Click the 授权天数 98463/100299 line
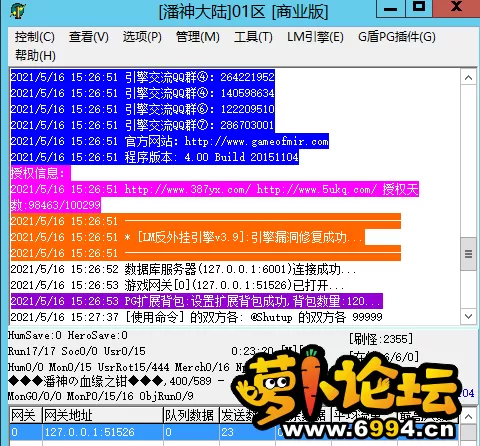The height and width of the screenshot is (446, 480). 56,205
